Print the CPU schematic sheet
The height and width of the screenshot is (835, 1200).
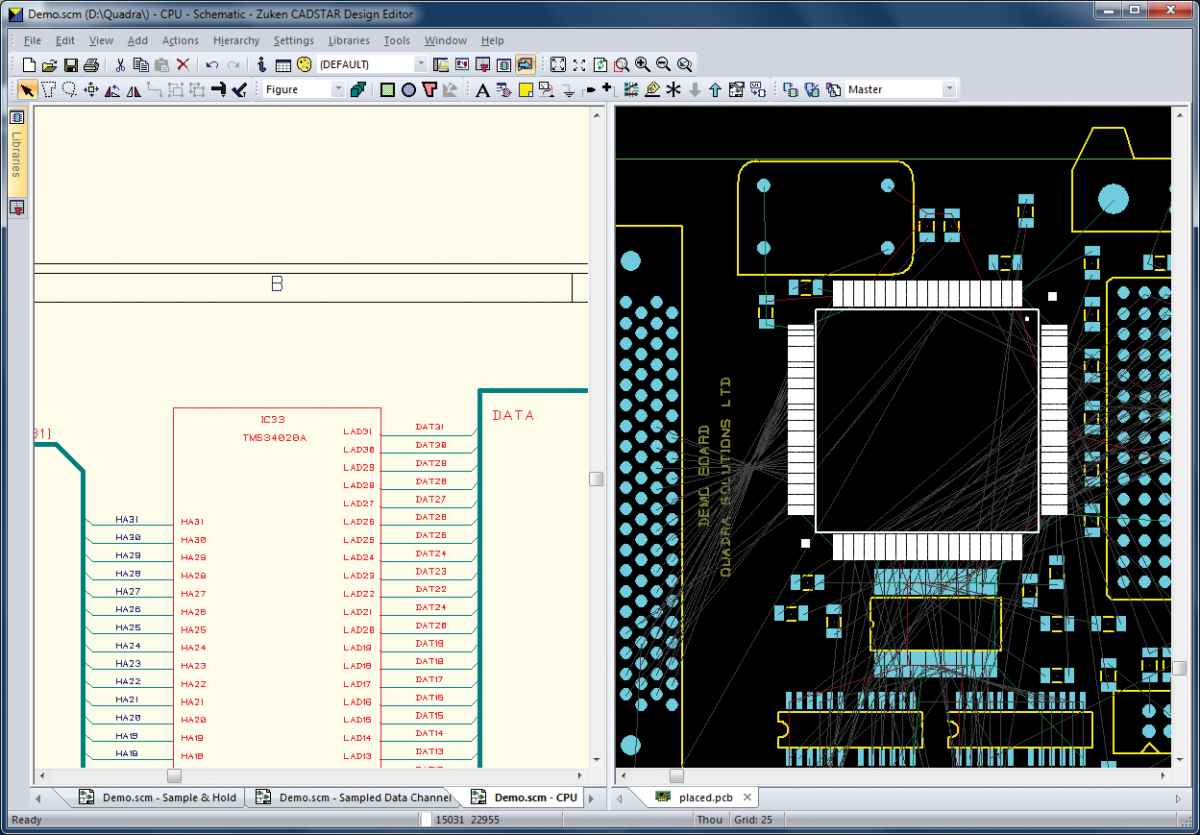click(x=89, y=64)
